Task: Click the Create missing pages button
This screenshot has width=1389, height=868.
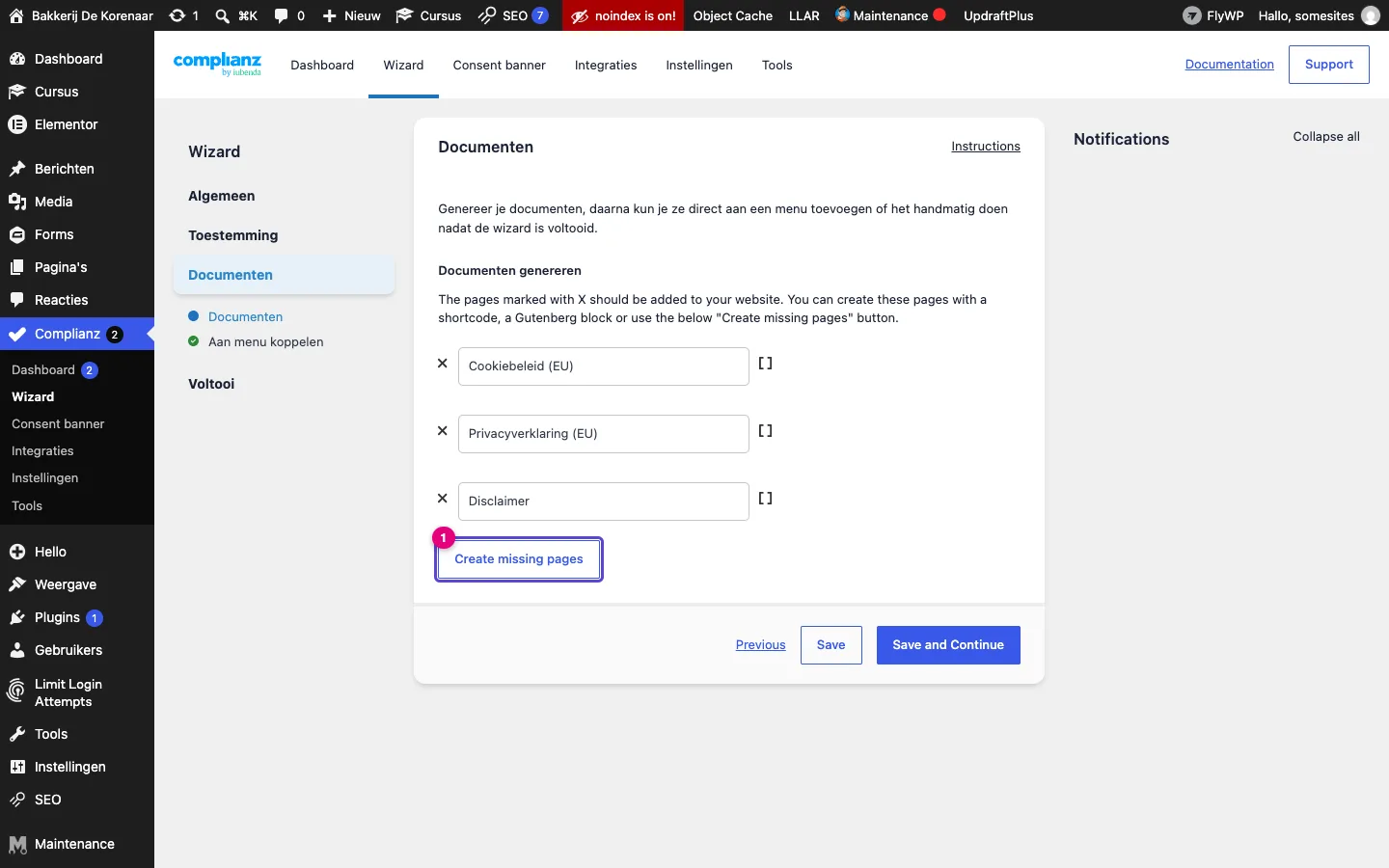Action: (519, 559)
